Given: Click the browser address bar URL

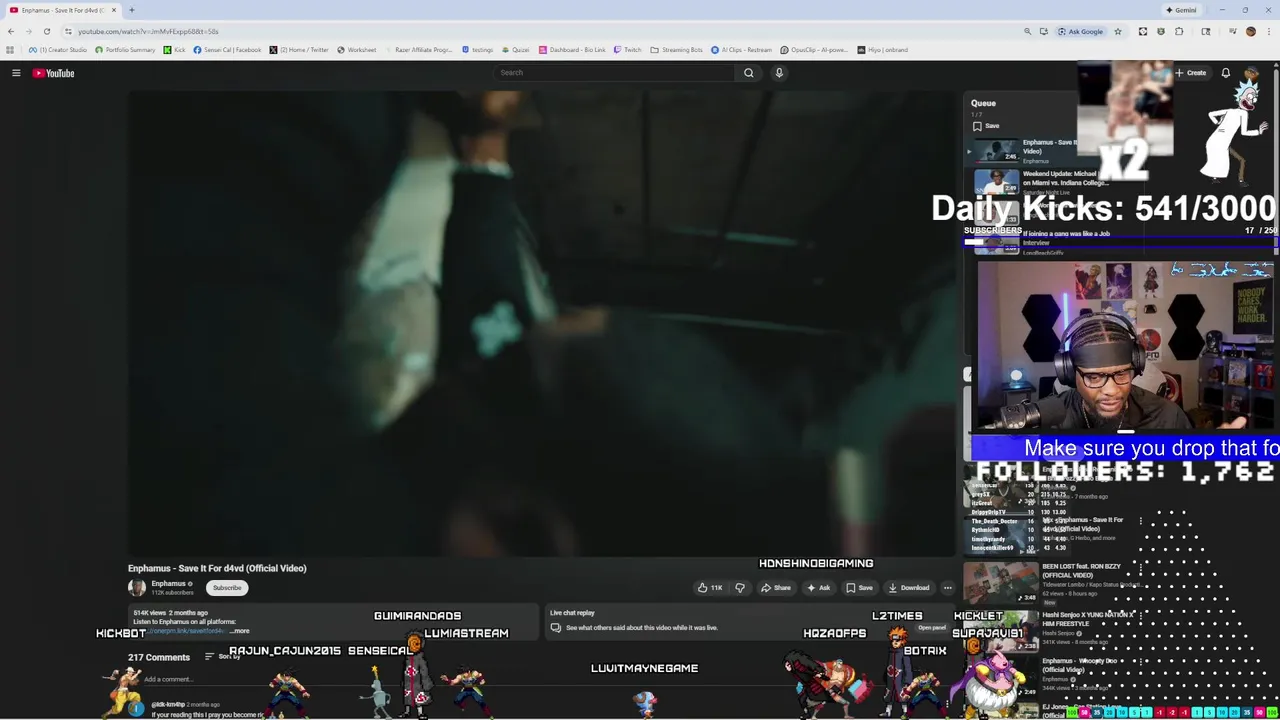Looking at the screenshot, I should (x=148, y=31).
